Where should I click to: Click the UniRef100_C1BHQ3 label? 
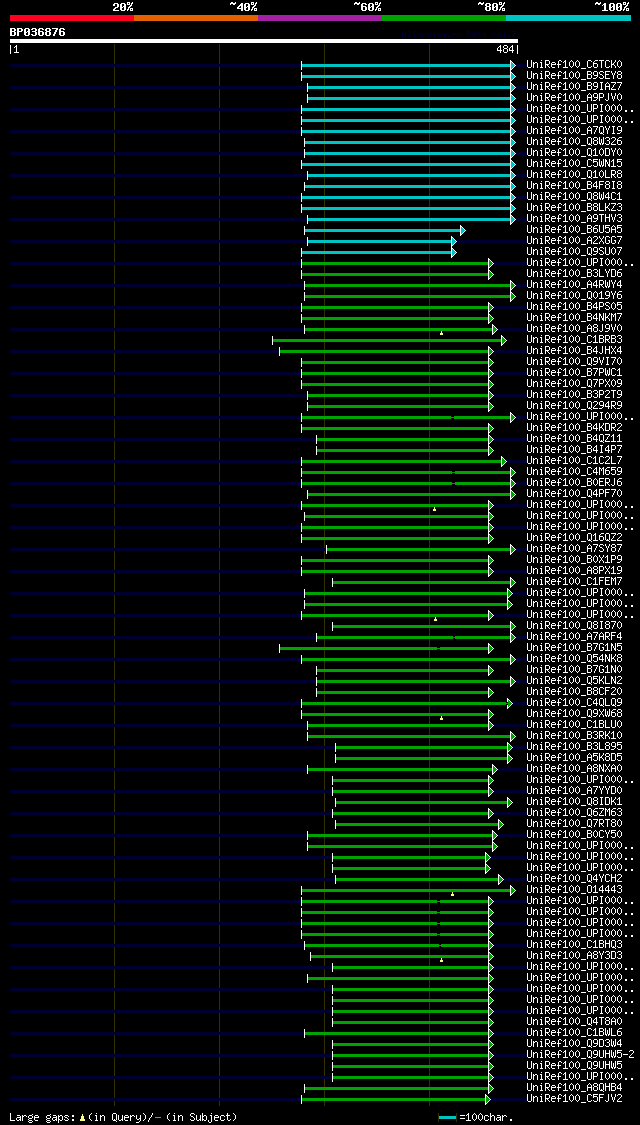[574, 945]
